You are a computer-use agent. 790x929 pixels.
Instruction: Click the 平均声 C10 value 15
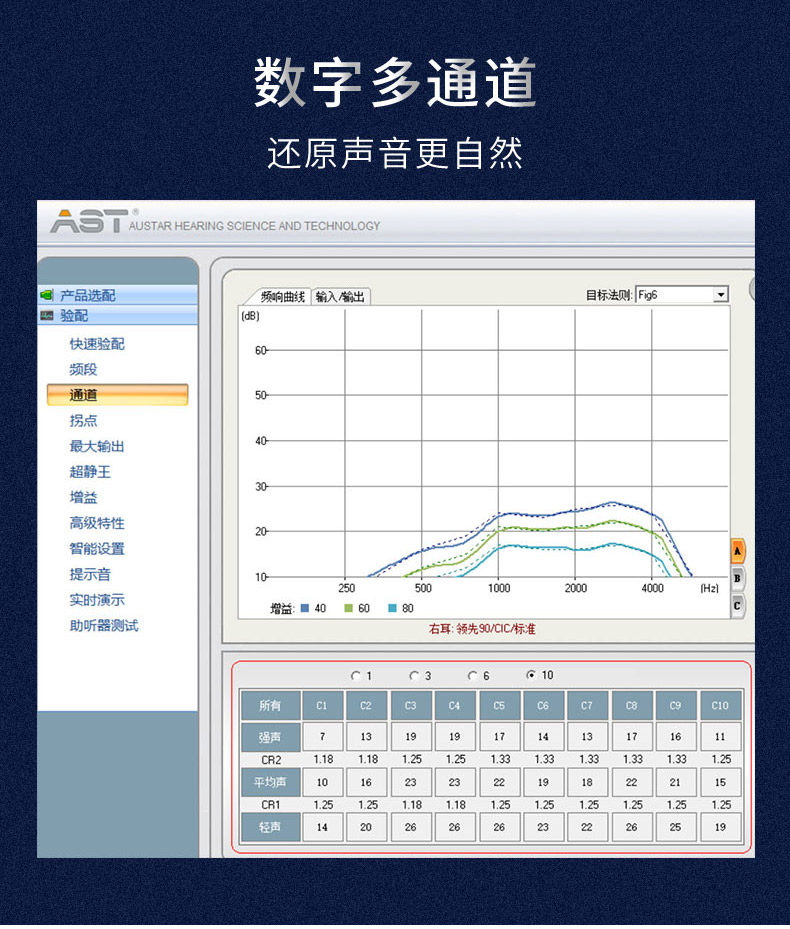point(720,782)
